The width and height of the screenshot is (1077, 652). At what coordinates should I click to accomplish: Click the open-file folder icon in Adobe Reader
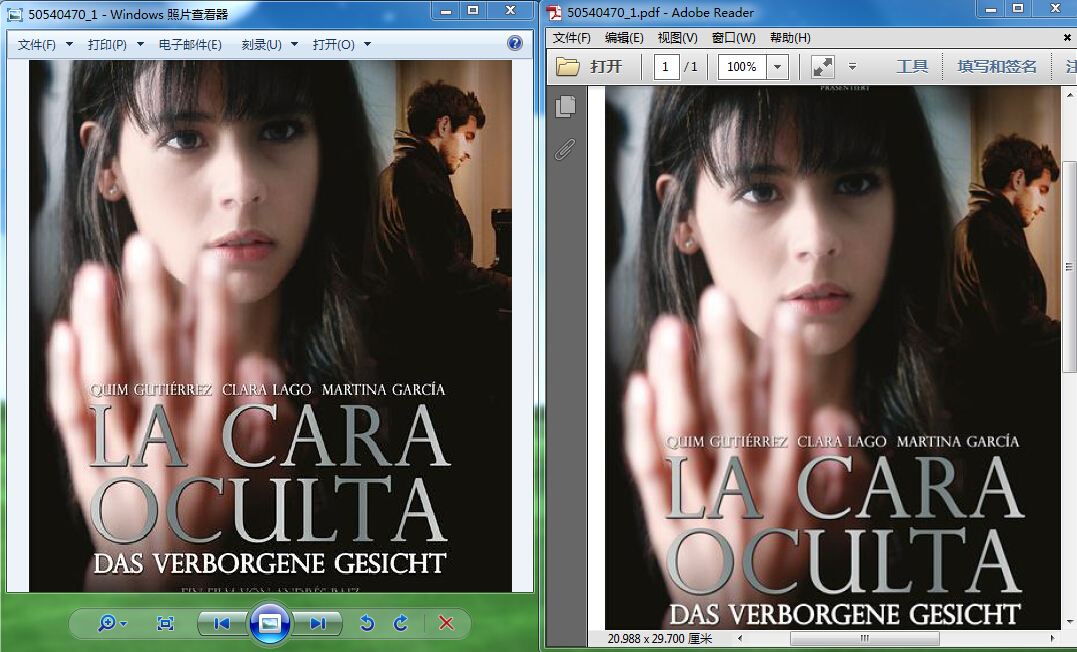(567, 67)
